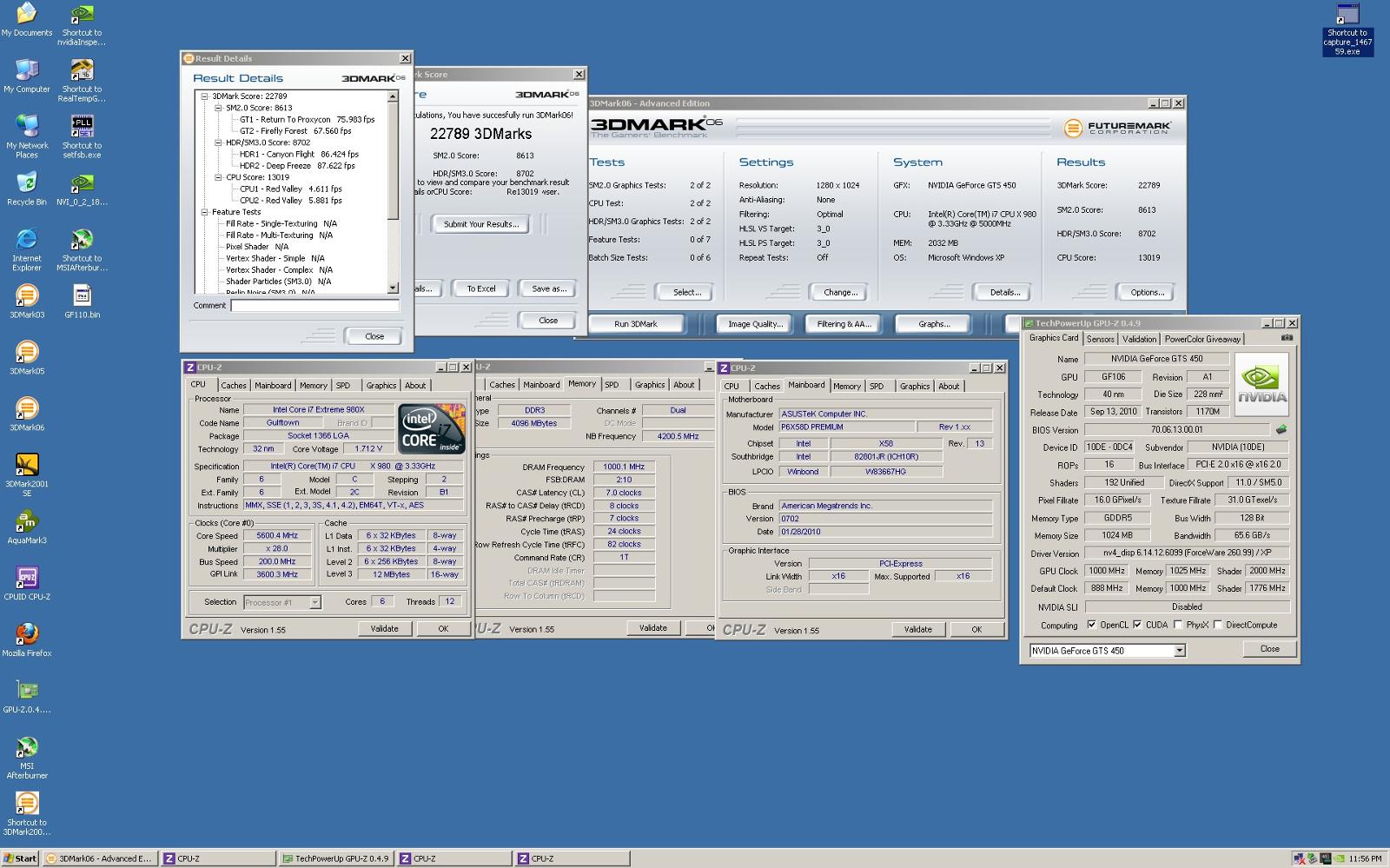Screen dimensions: 1390x868
Task: Collapse the 3DMark Score tree node
Action: pos(204,96)
